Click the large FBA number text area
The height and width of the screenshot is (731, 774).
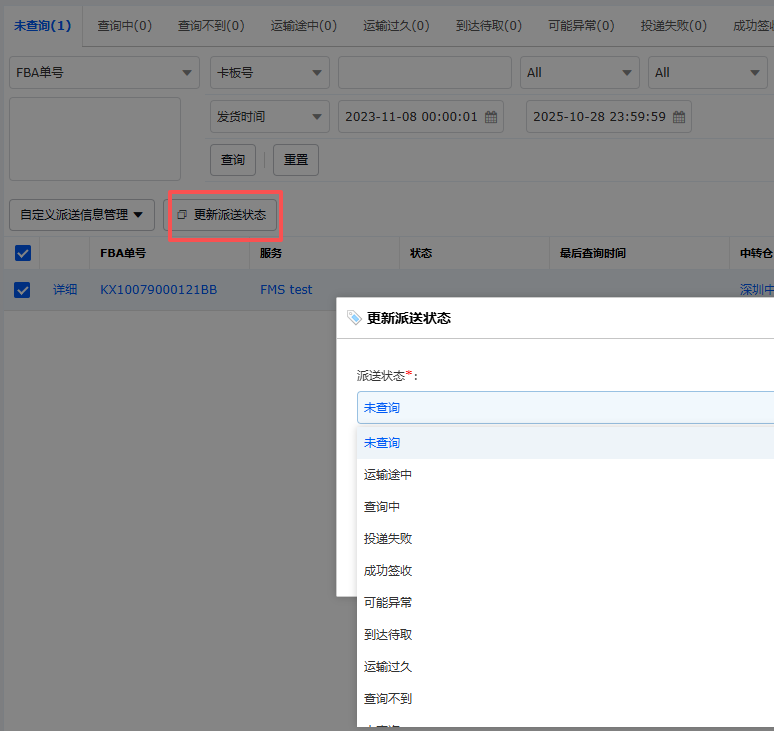(95, 139)
